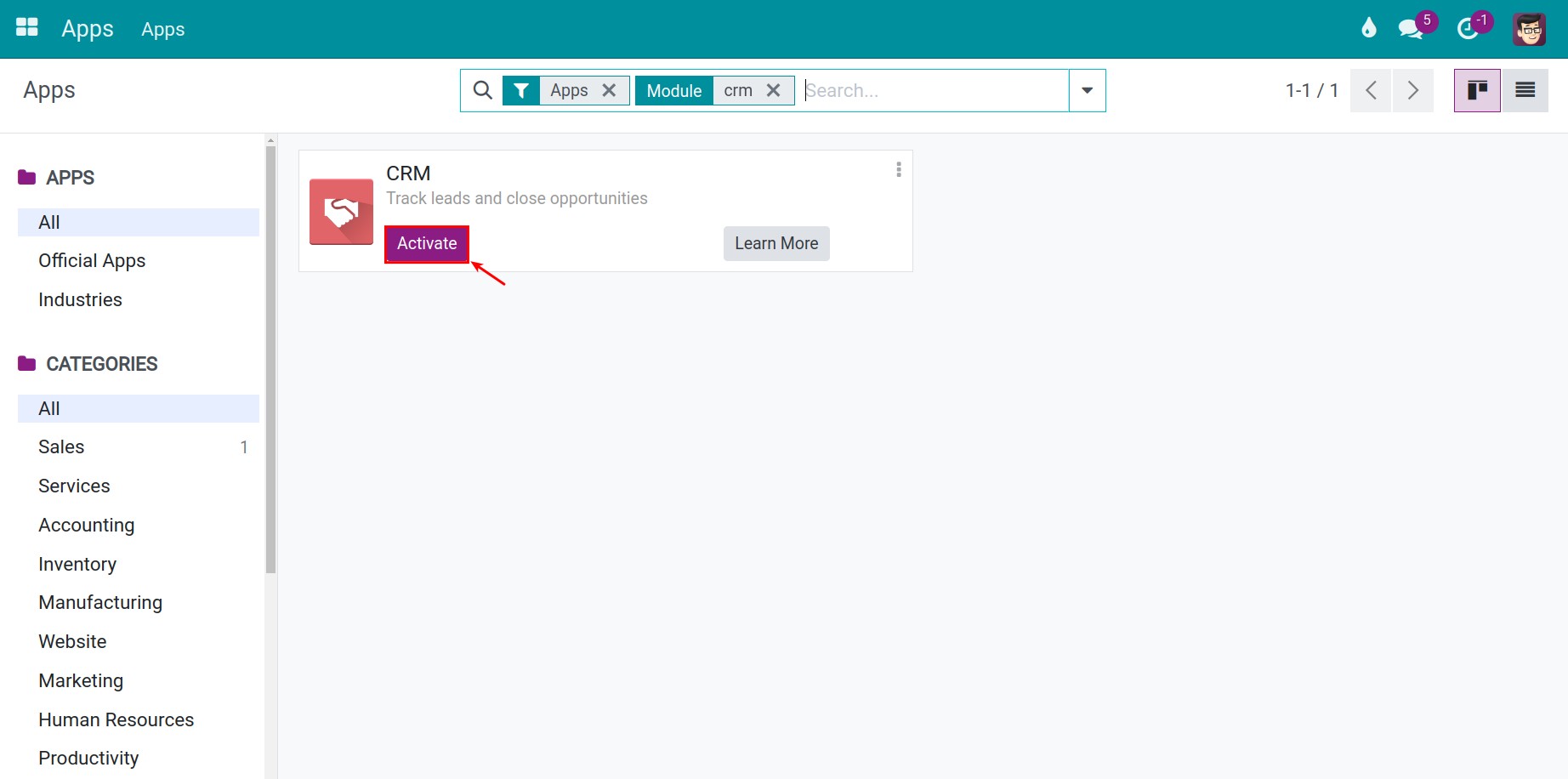Remove the crm Module filter facet

[773, 90]
